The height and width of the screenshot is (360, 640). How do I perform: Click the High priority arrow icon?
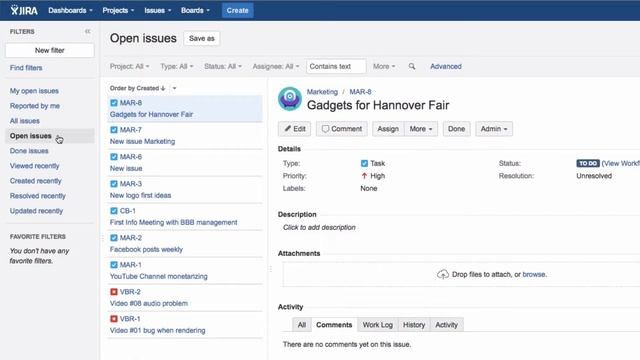pyautogui.click(x=364, y=176)
